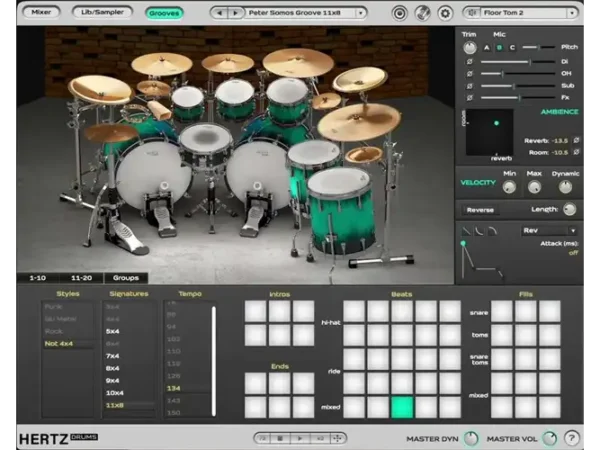Adjust the DI level slider
The image size is (600, 450).
tap(518, 62)
